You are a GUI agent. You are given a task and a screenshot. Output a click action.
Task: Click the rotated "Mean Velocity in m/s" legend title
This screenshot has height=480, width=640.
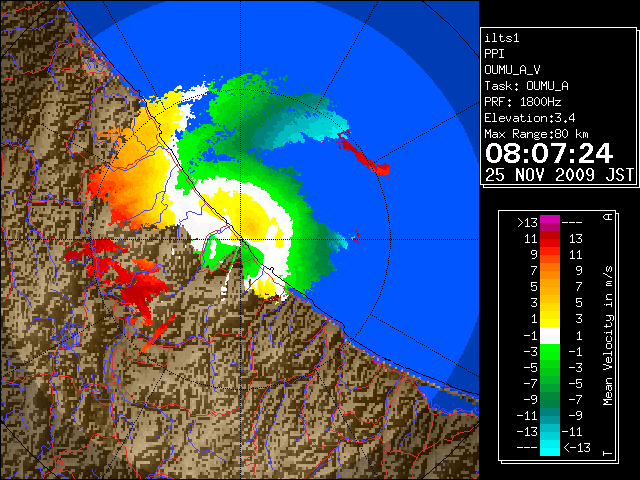(608, 335)
